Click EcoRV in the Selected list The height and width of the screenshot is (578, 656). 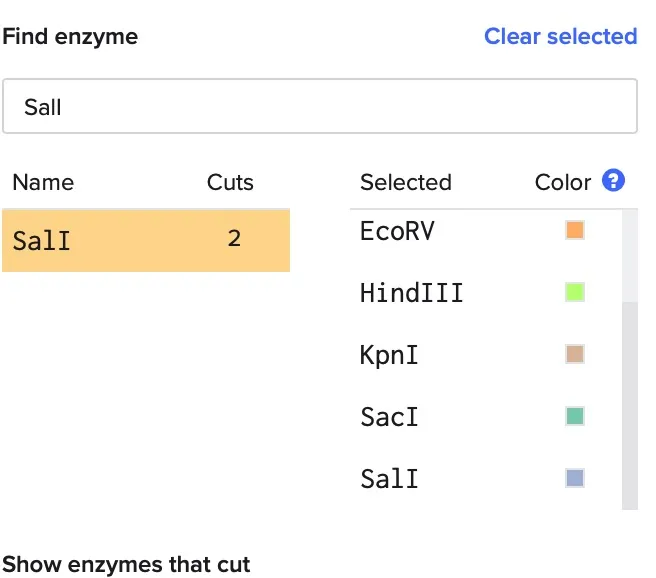click(x=398, y=232)
